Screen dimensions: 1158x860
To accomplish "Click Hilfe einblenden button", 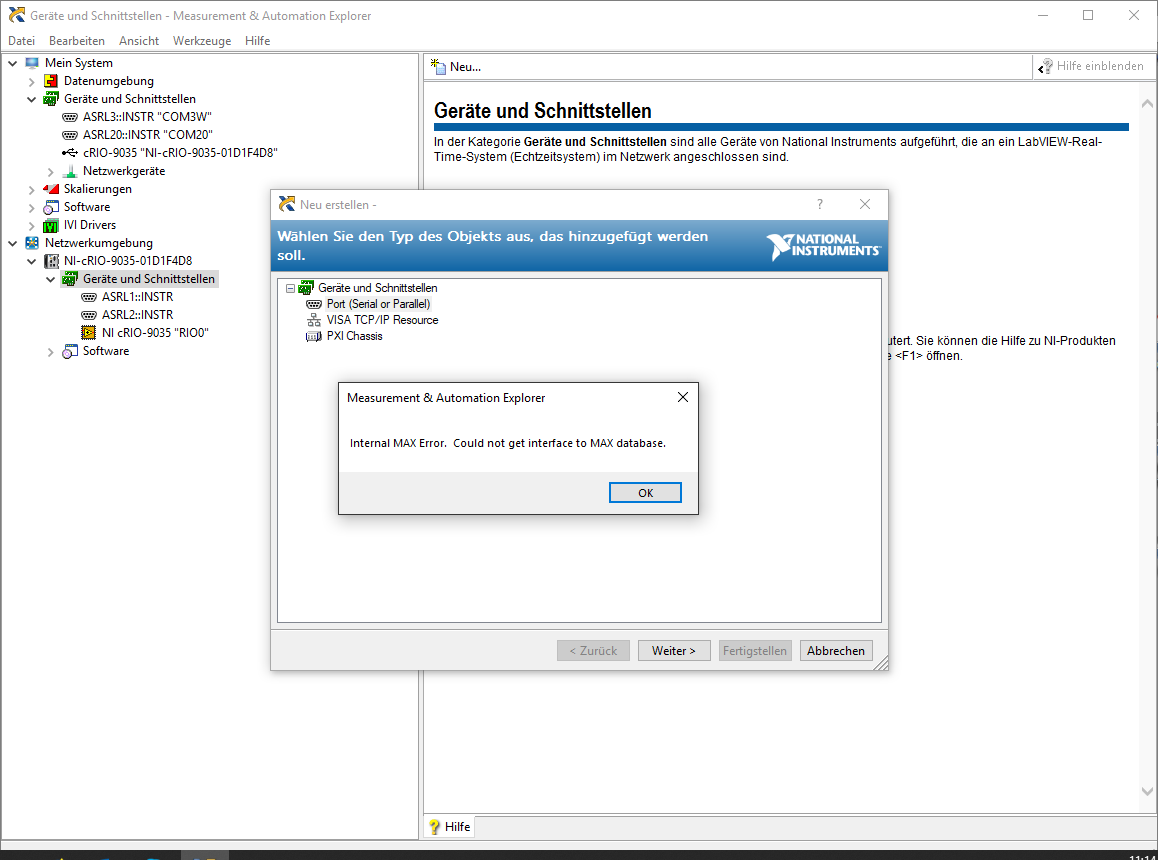I will click(x=1091, y=66).
